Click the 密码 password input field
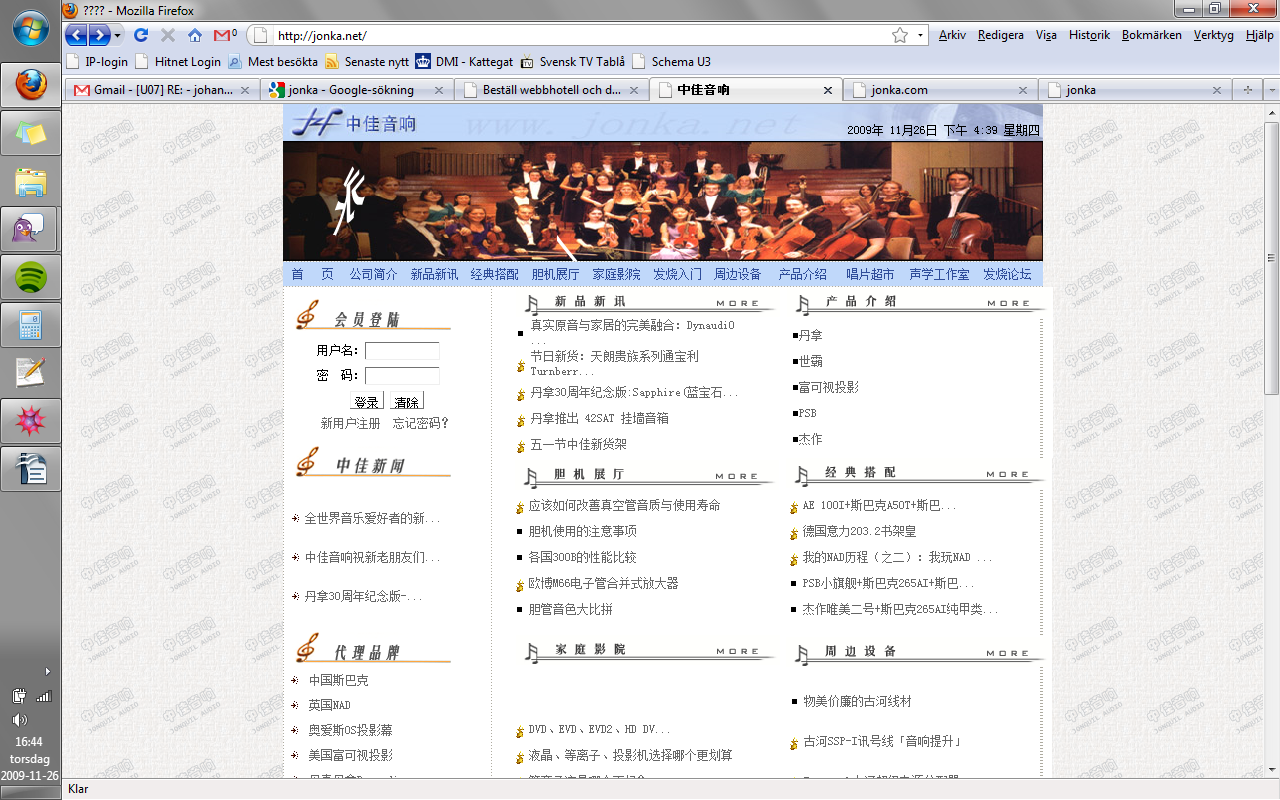 (402, 376)
